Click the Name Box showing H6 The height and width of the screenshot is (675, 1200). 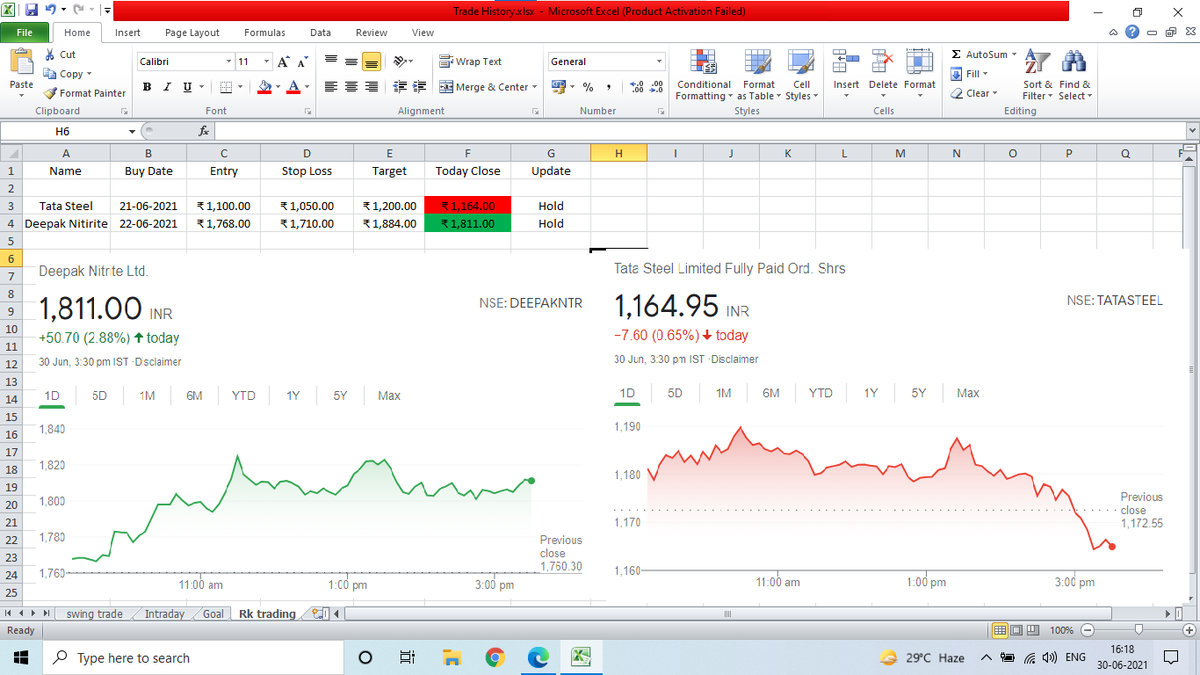[x=63, y=131]
